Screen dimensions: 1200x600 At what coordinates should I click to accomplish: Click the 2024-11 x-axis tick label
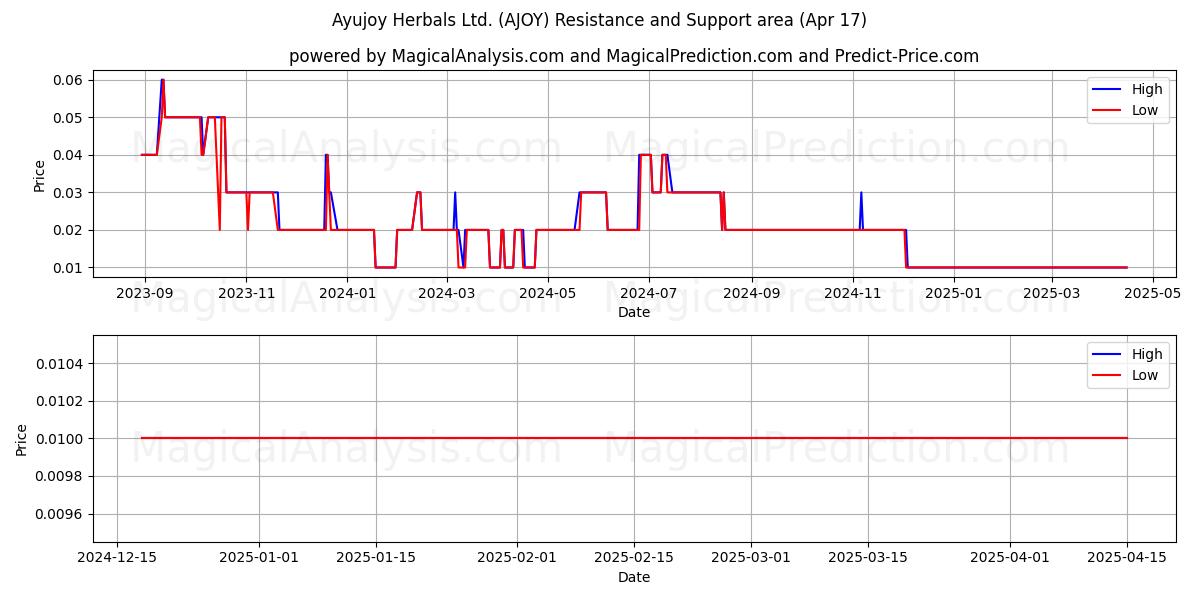[x=852, y=294]
